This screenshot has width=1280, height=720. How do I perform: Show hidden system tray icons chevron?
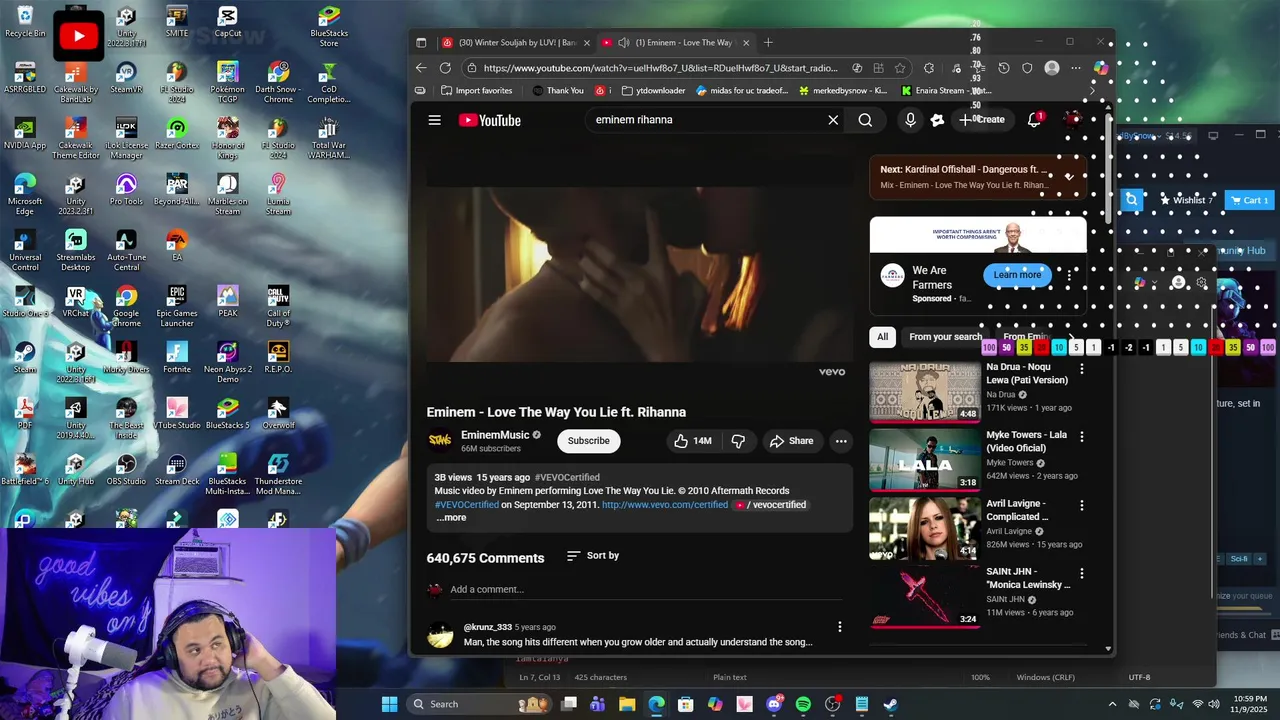click(1112, 704)
